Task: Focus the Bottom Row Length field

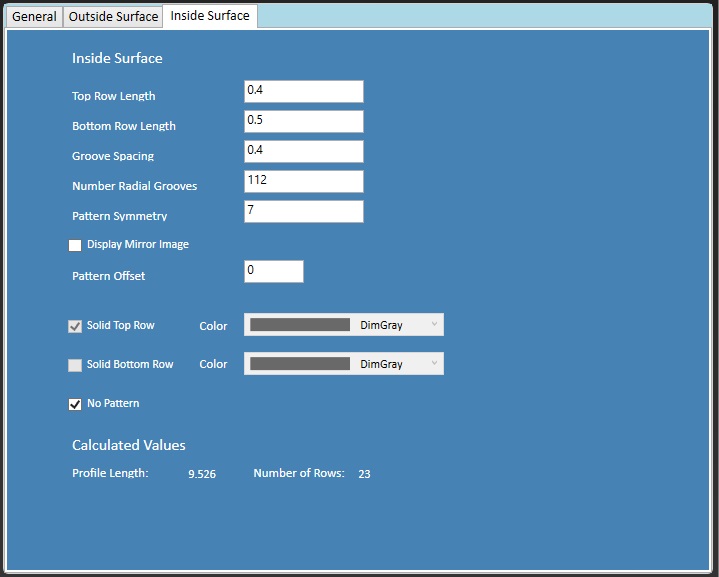Action: coord(303,121)
